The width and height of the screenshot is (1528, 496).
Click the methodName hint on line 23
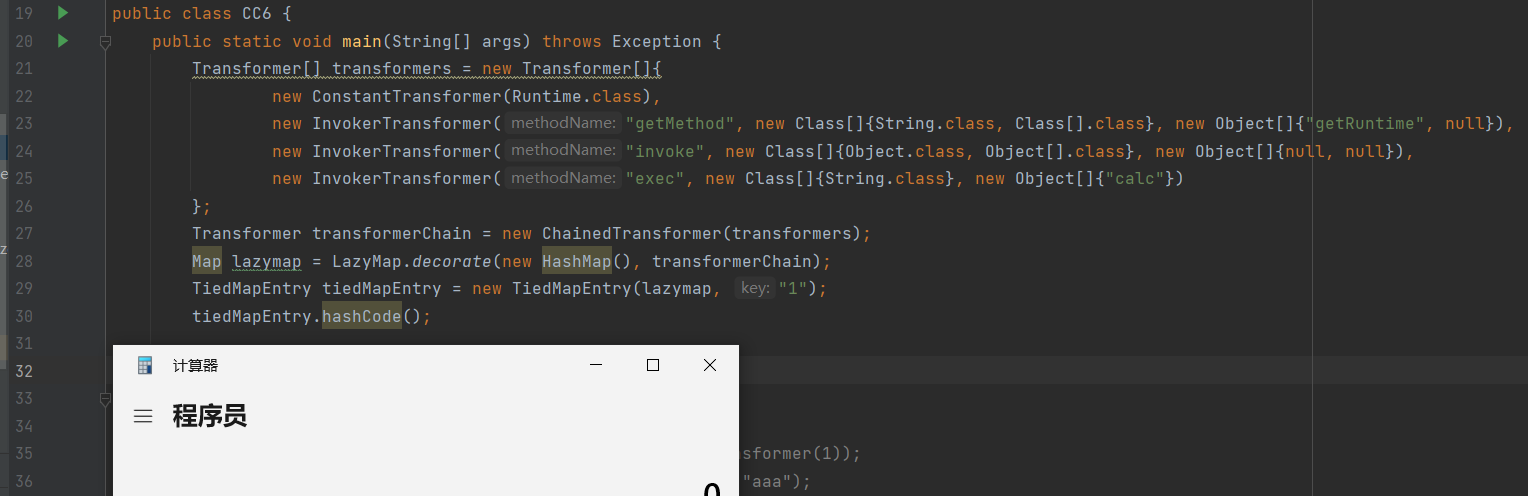coord(562,123)
